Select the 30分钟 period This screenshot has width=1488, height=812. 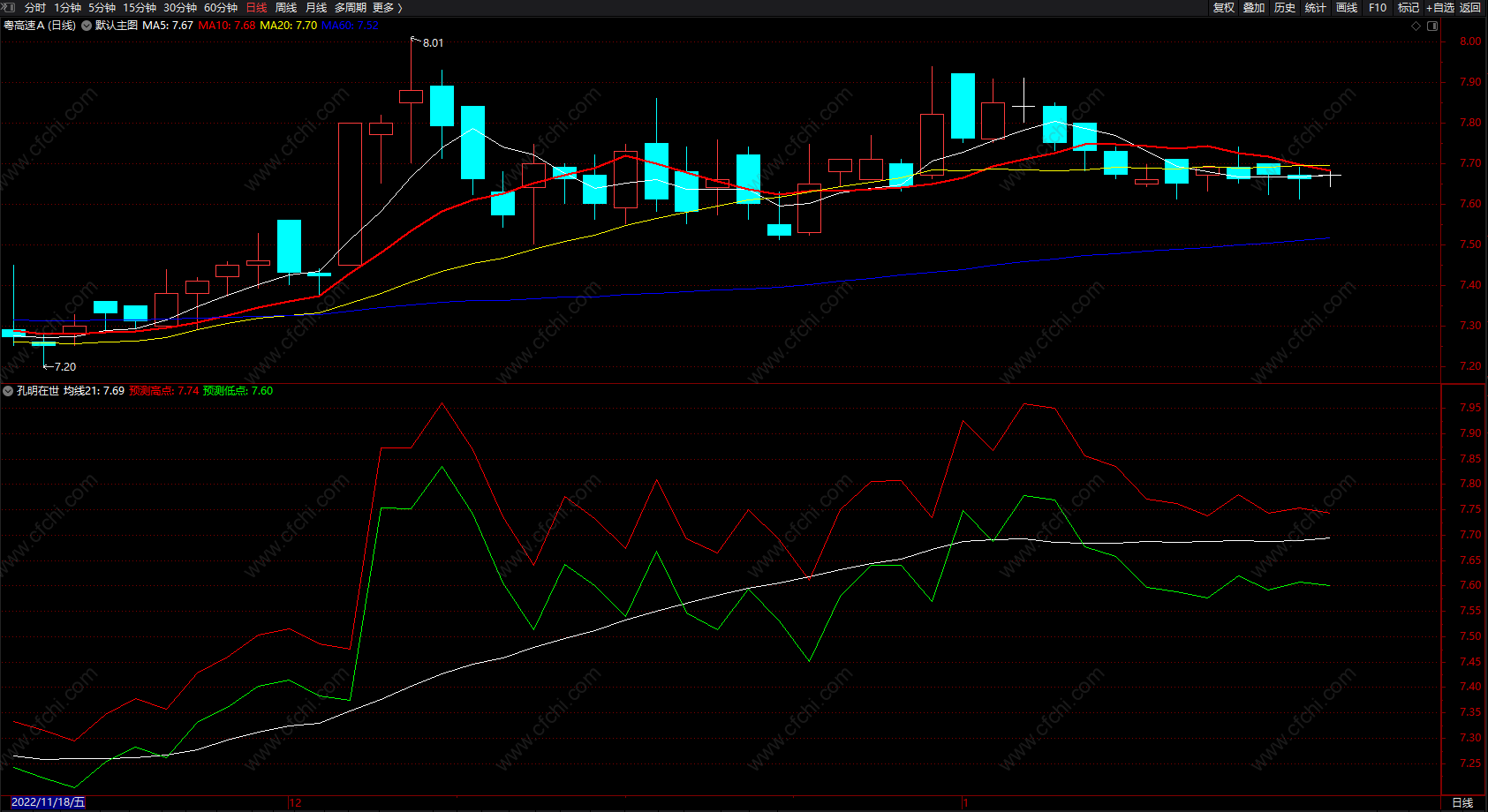tap(180, 8)
